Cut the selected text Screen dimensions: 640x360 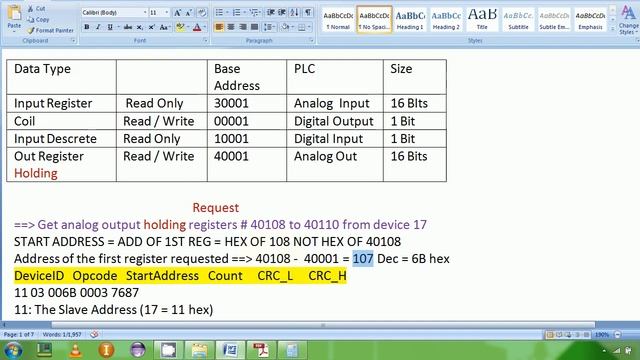(36, 9)
